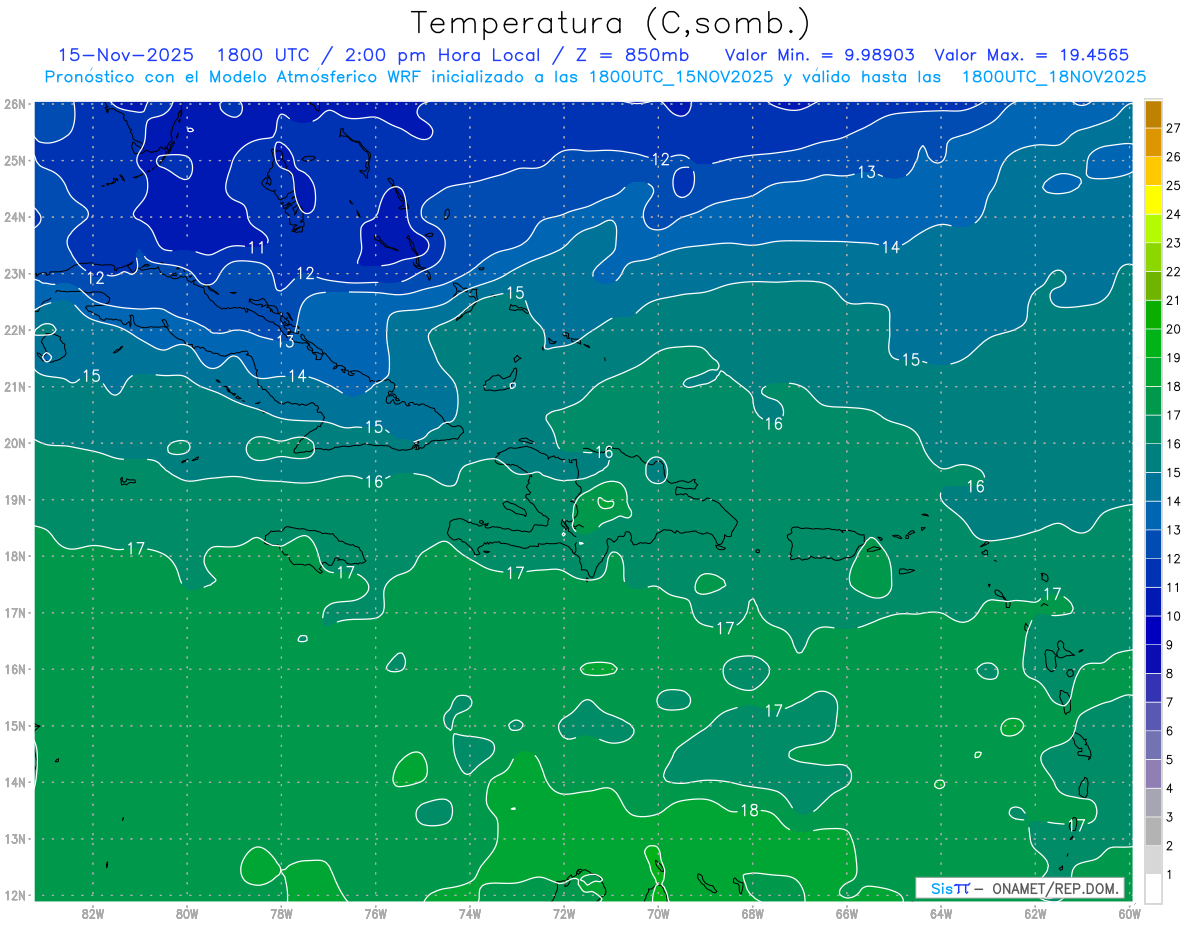
Task: Click the "70W" longitude label
Action: [x=658, y=913]
